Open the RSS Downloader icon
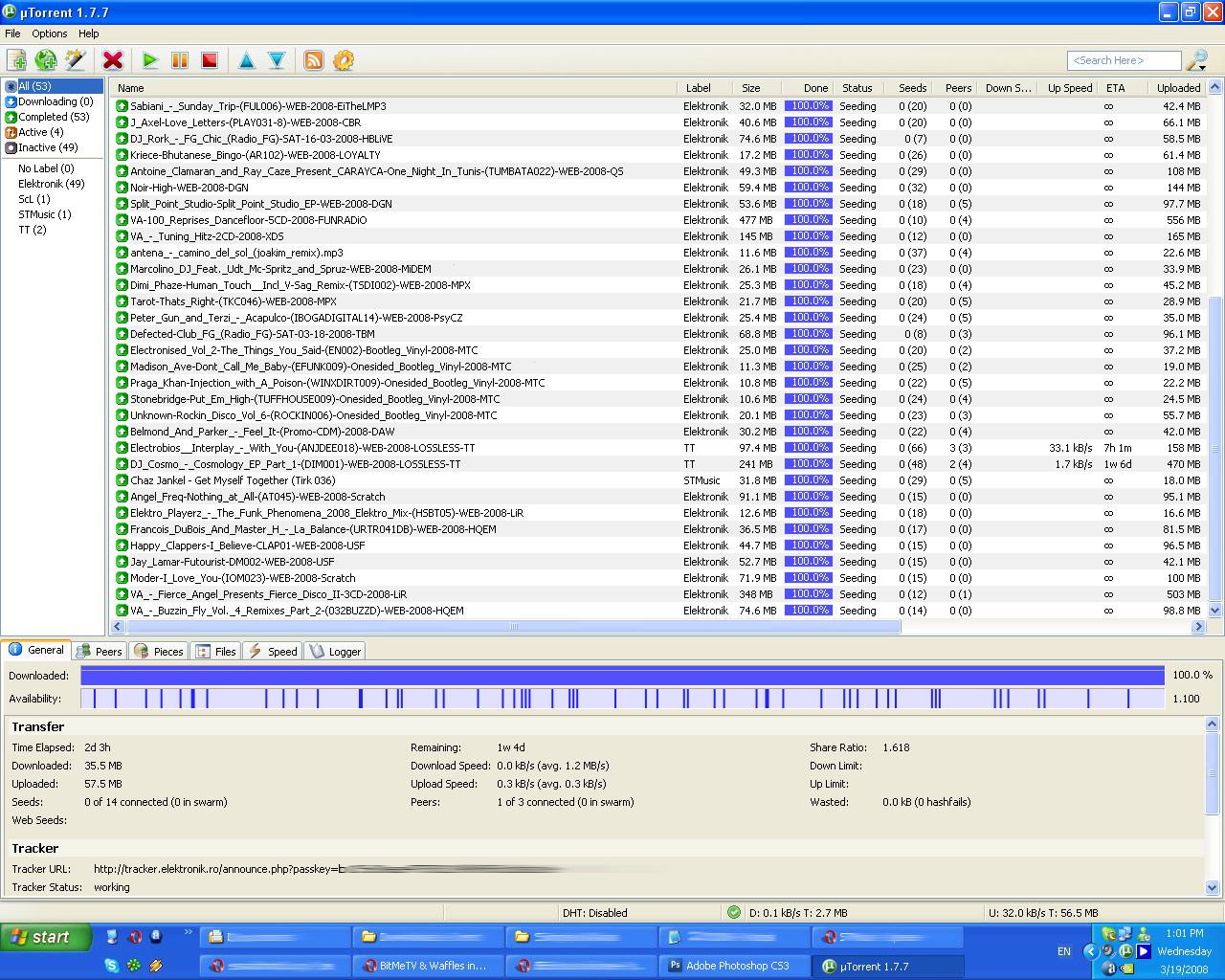Screen dimensions: 1225x980 point(314,60)
